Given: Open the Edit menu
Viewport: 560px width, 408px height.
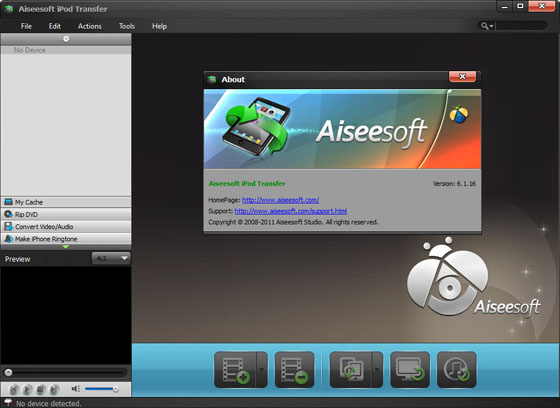Looking at the screenshot, I should [55, 26].
